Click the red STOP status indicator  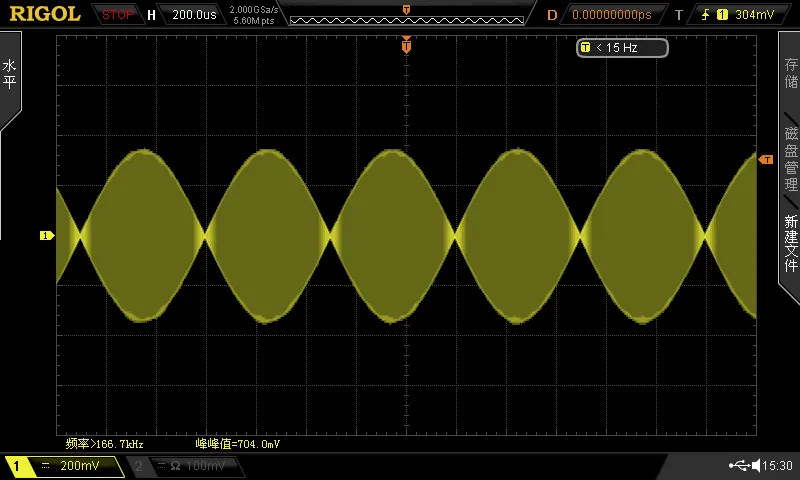tap(117, 14)
